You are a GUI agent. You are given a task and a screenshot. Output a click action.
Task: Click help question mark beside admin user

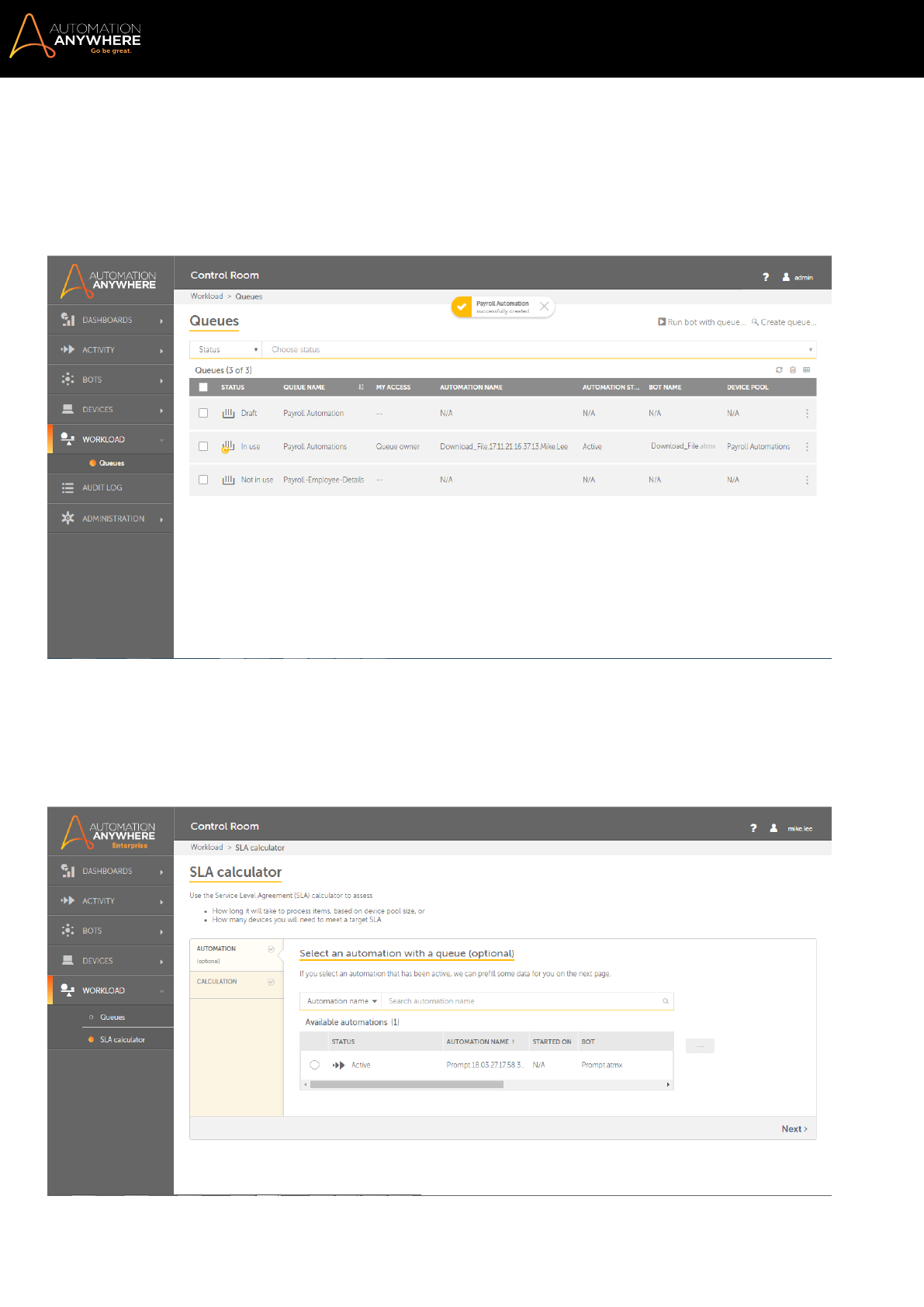[x=766, y=276]
